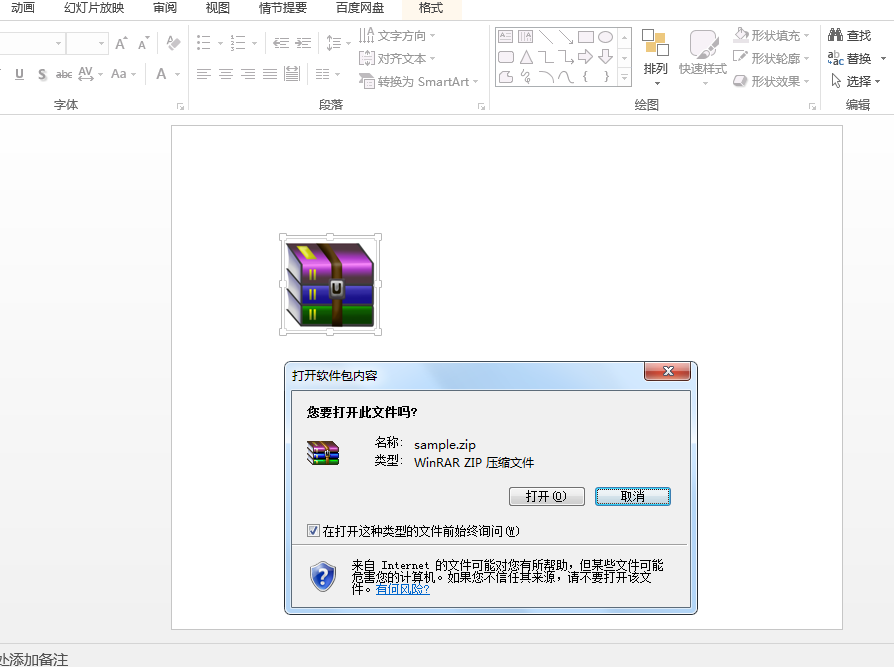
Task: Click the bullets list icon
Action: [x=204, y=43]
